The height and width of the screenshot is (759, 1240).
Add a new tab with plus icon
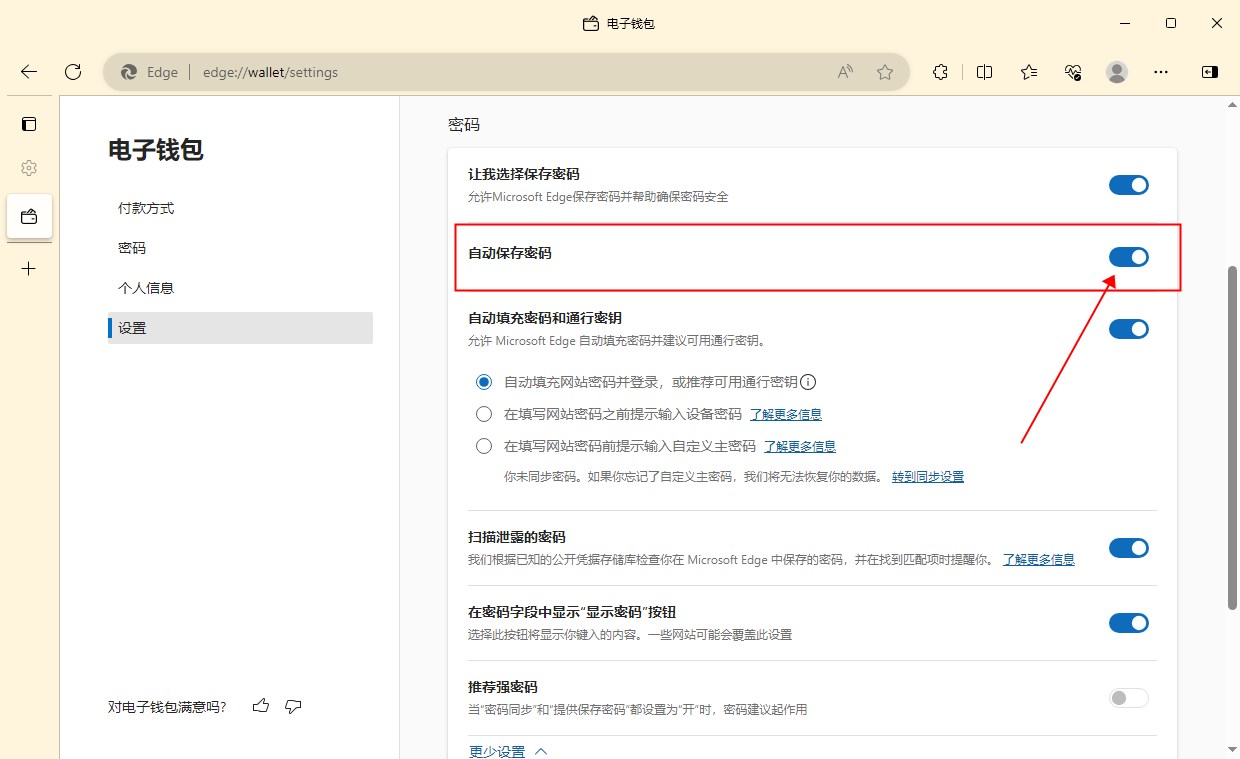click(29, 269)
